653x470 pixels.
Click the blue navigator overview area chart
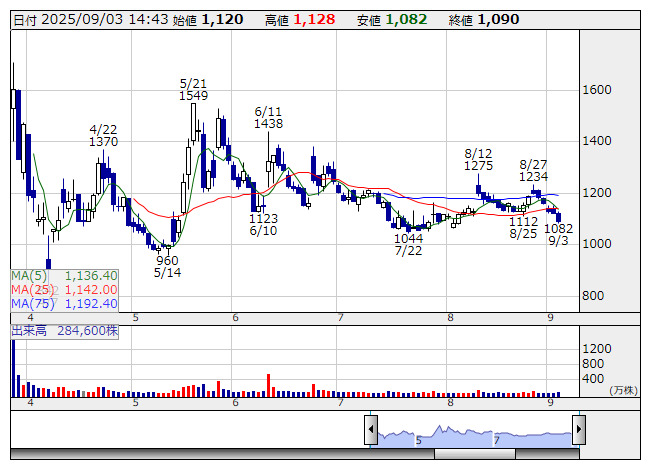(475, 437)
